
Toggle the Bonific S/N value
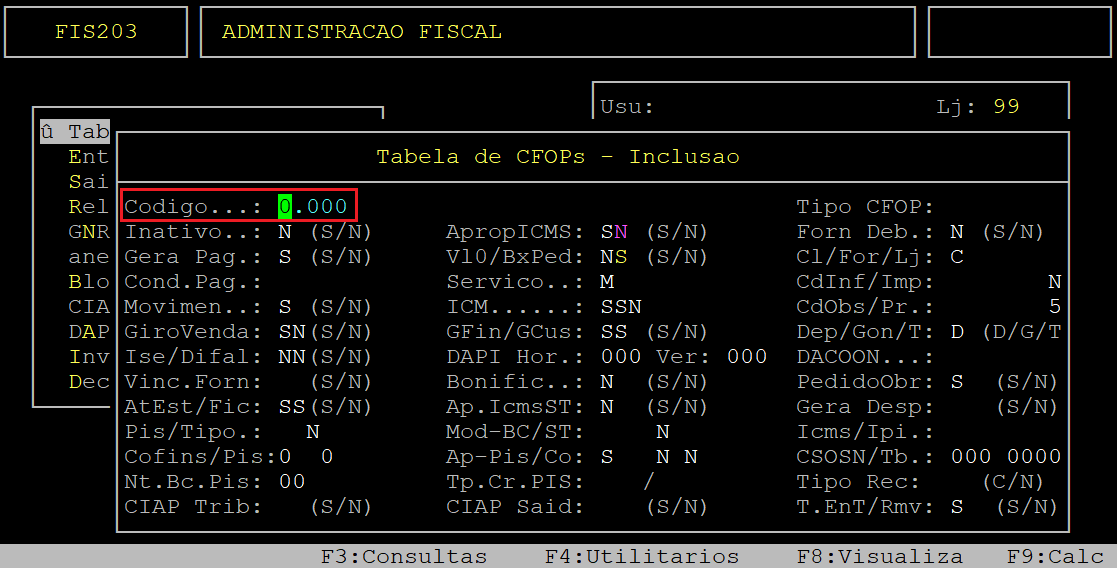pos(607,382)
